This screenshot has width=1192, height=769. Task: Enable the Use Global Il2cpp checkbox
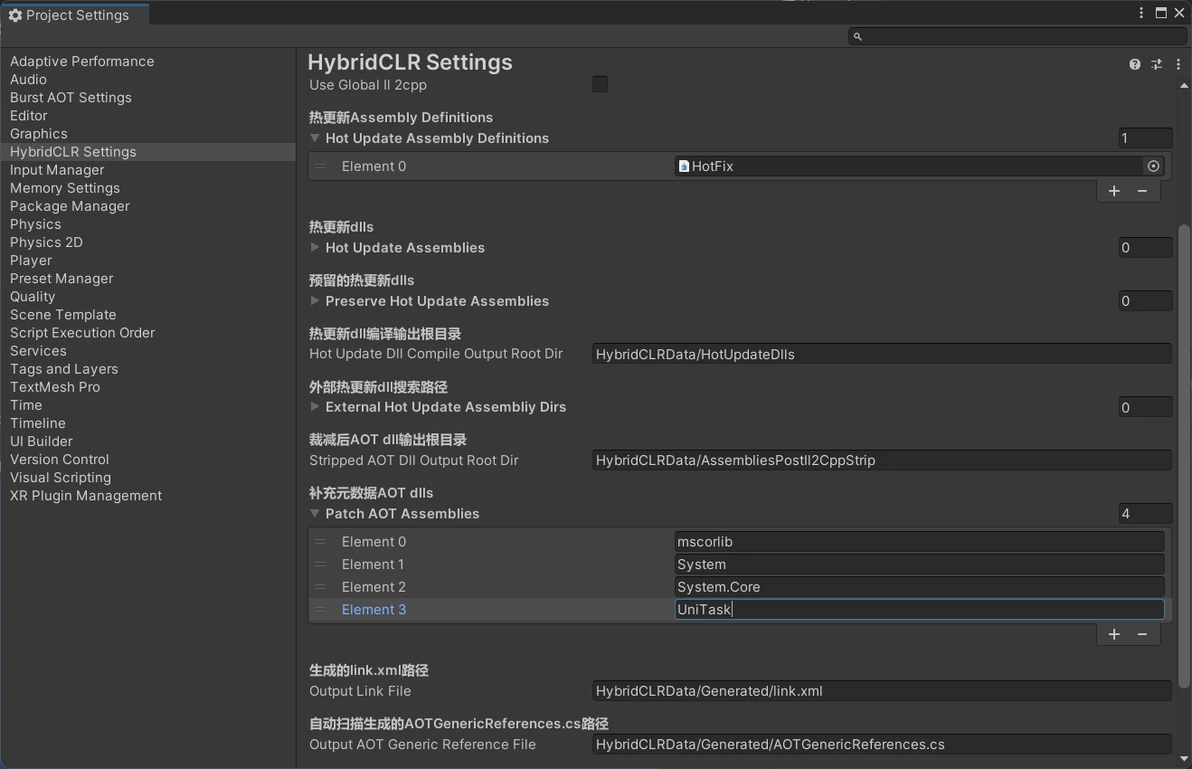[x=600, y=85]
